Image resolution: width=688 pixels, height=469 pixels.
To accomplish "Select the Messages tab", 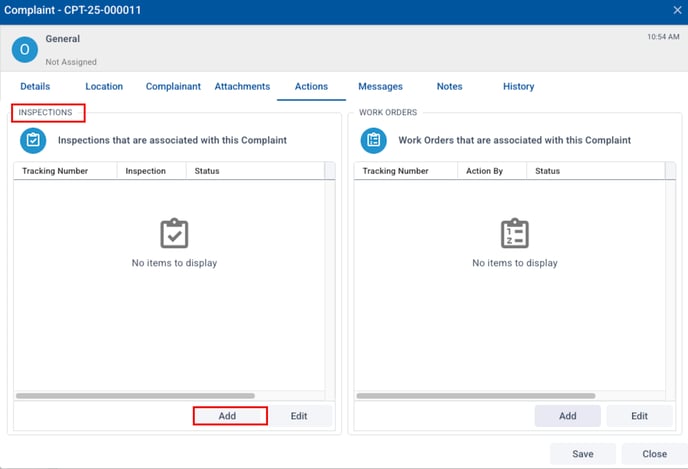I will (380, 87).
